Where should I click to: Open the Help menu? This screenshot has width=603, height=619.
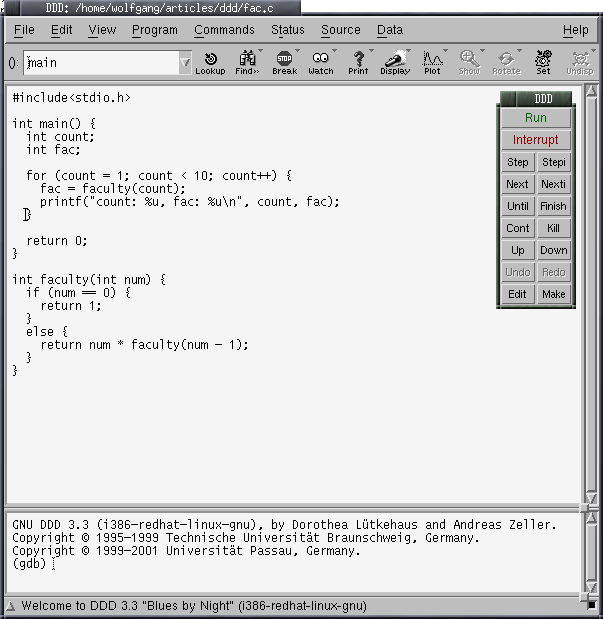click(x=576, y=30)
